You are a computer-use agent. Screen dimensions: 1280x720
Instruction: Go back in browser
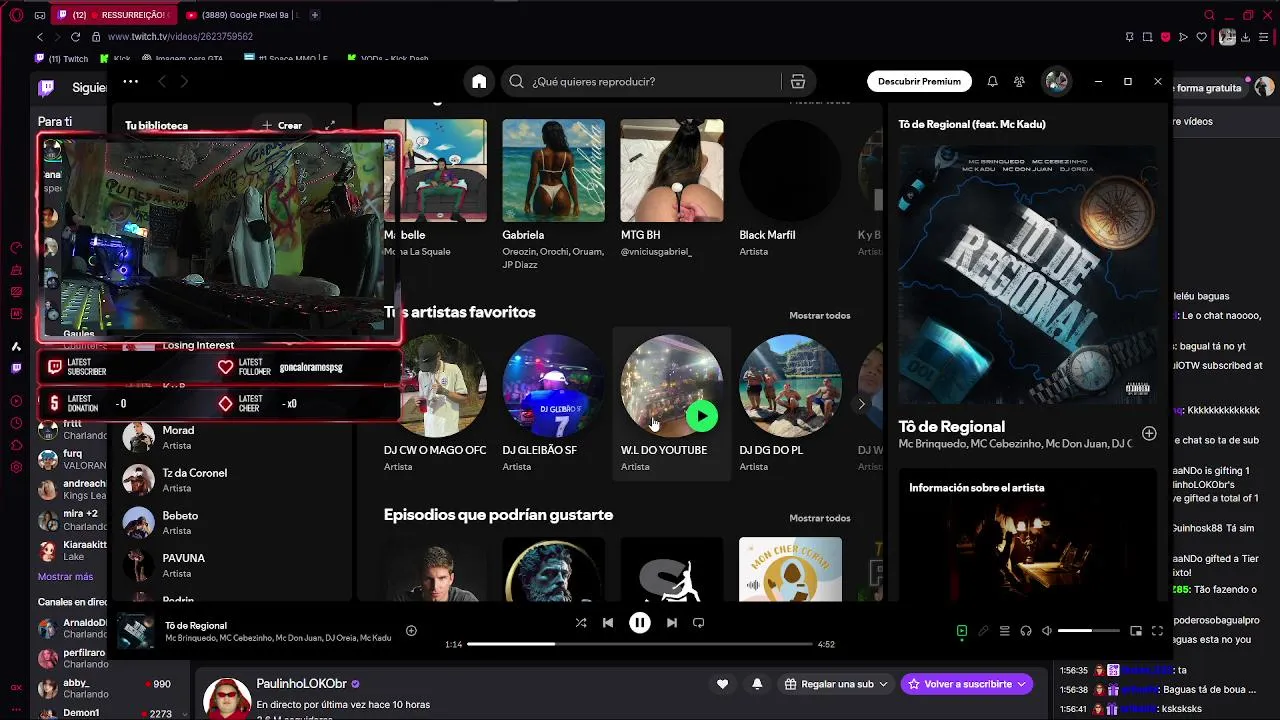point(40,37)
